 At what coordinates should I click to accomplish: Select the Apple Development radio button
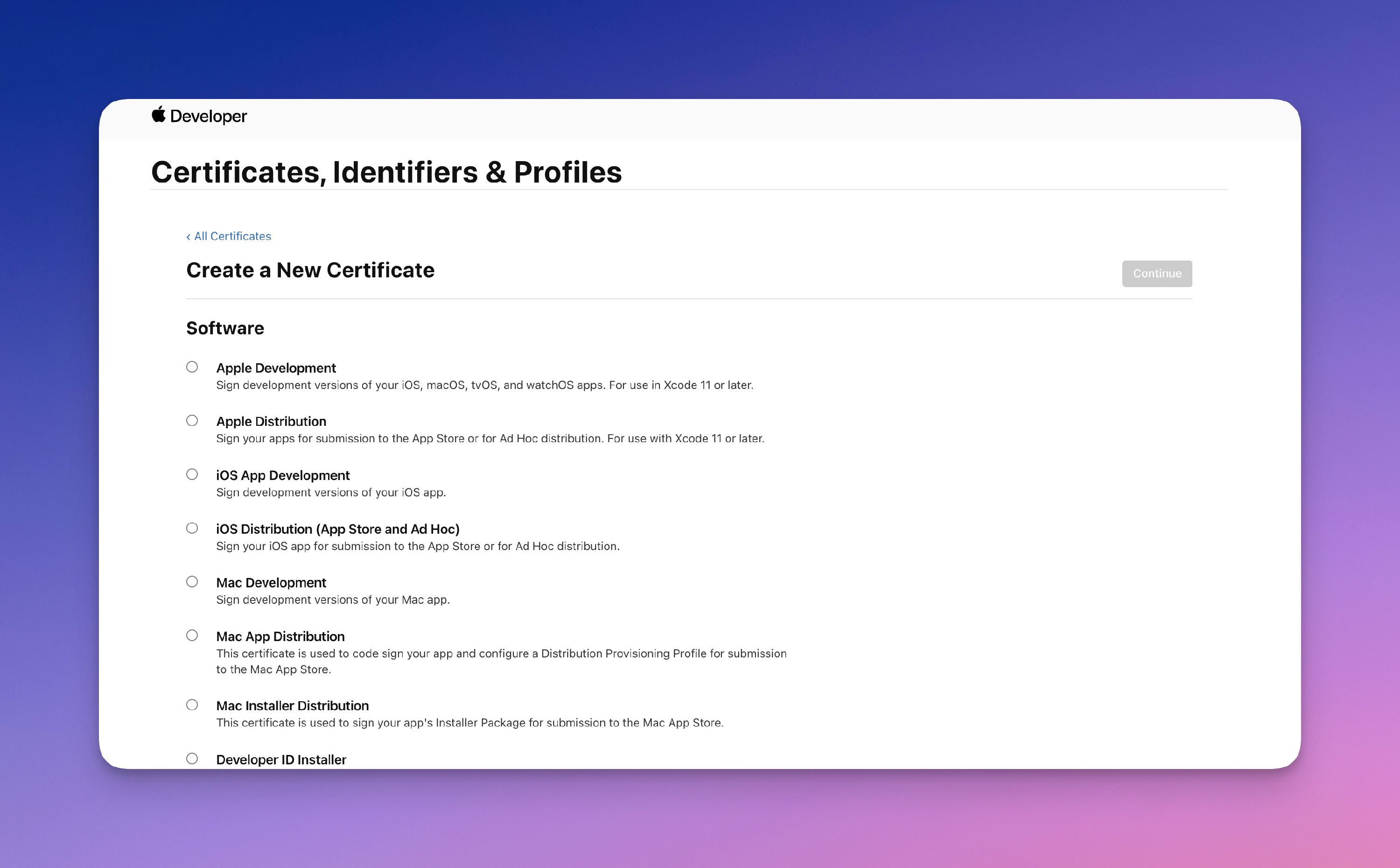192,367
